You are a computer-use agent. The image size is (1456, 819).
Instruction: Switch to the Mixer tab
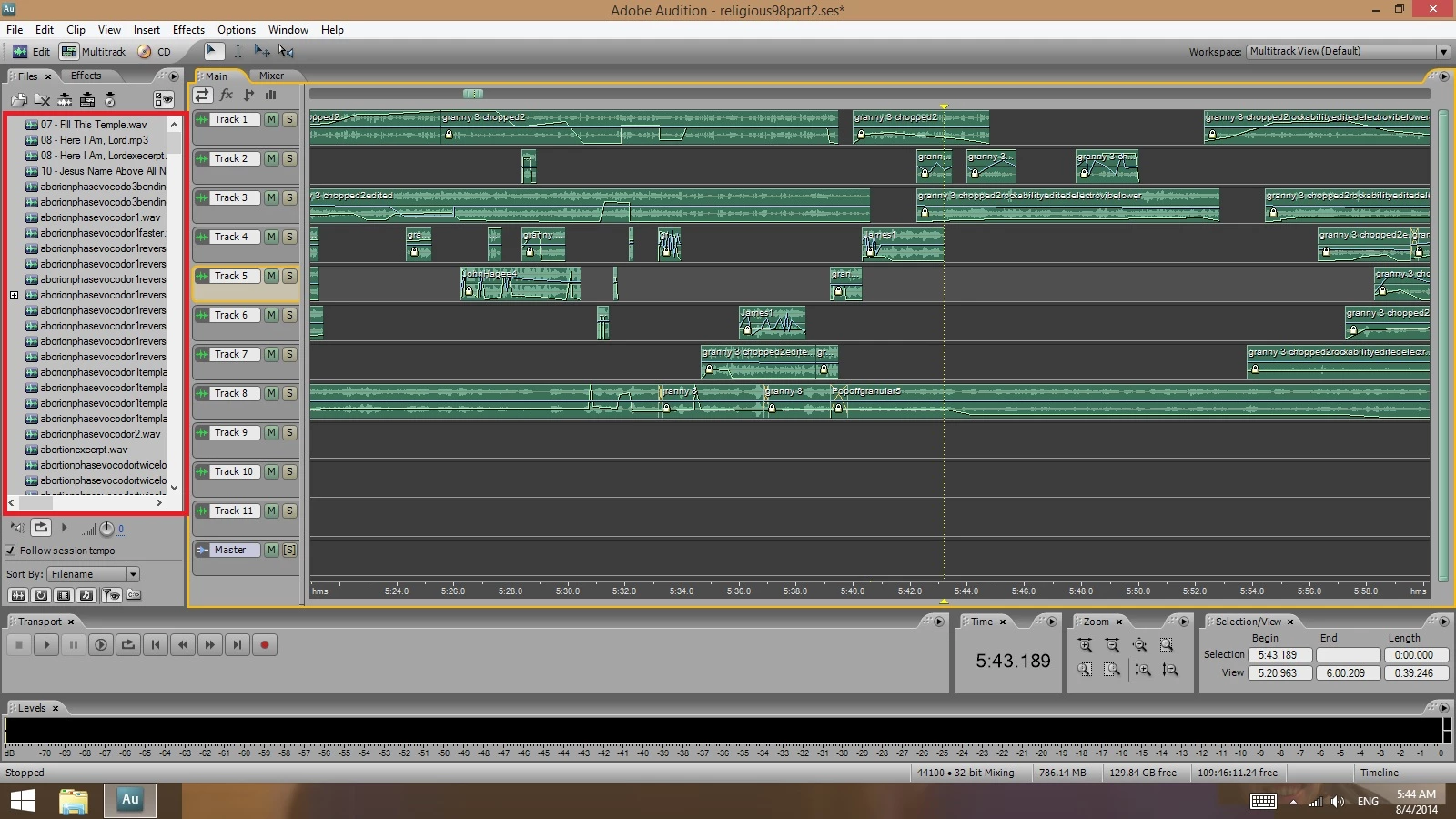[x=271, y=76]
